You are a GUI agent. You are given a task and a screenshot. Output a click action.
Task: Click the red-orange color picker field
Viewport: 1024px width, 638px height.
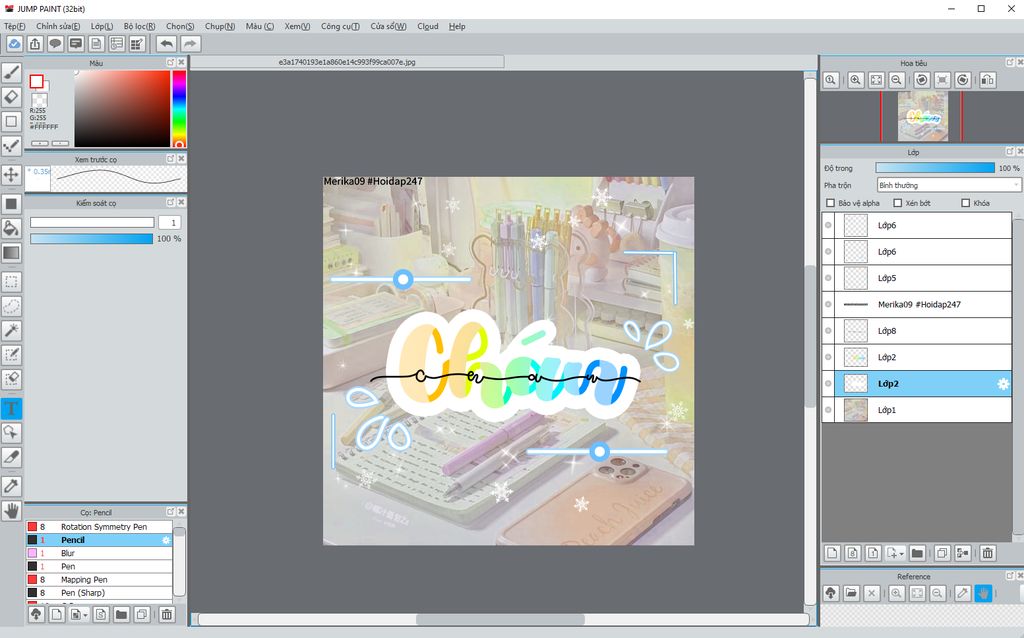pyautogui.click(x=122, y=108)
